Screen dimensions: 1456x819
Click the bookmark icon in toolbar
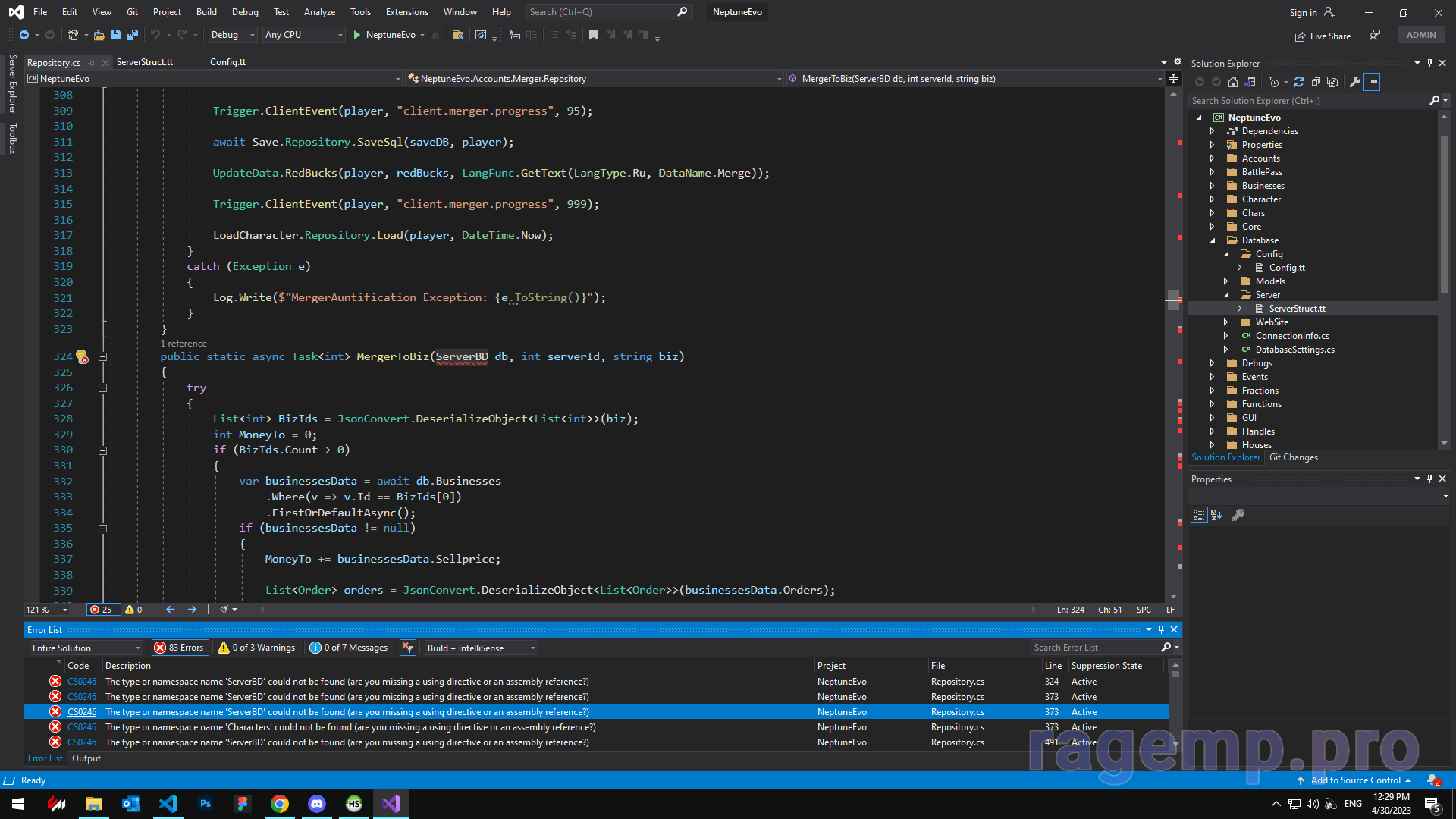pyautogui.click(x=593, y=35)
